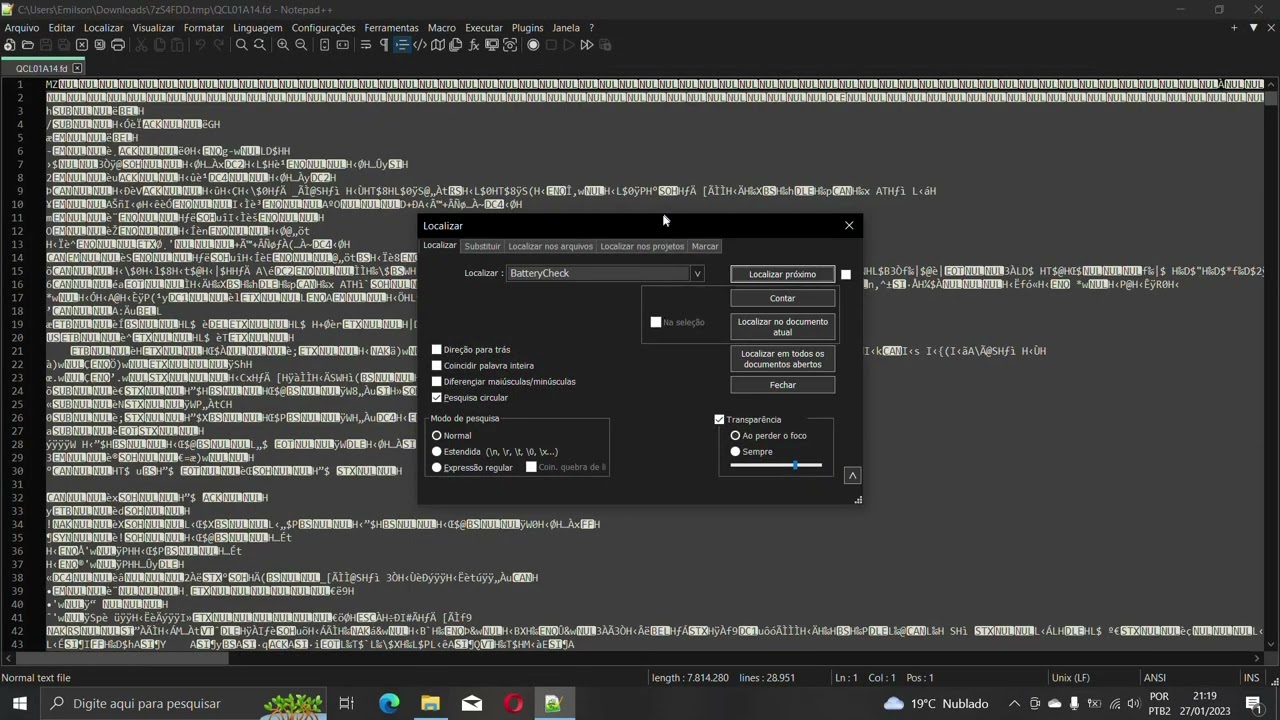Switch to Localizar nos projetos tab
This screenshot has height=720, width=1280.
[642, 246]
